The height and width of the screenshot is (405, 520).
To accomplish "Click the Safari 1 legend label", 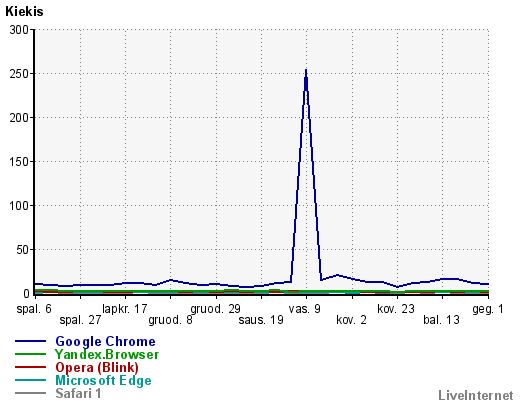I will pyautogui.click(x=78, y=393).
